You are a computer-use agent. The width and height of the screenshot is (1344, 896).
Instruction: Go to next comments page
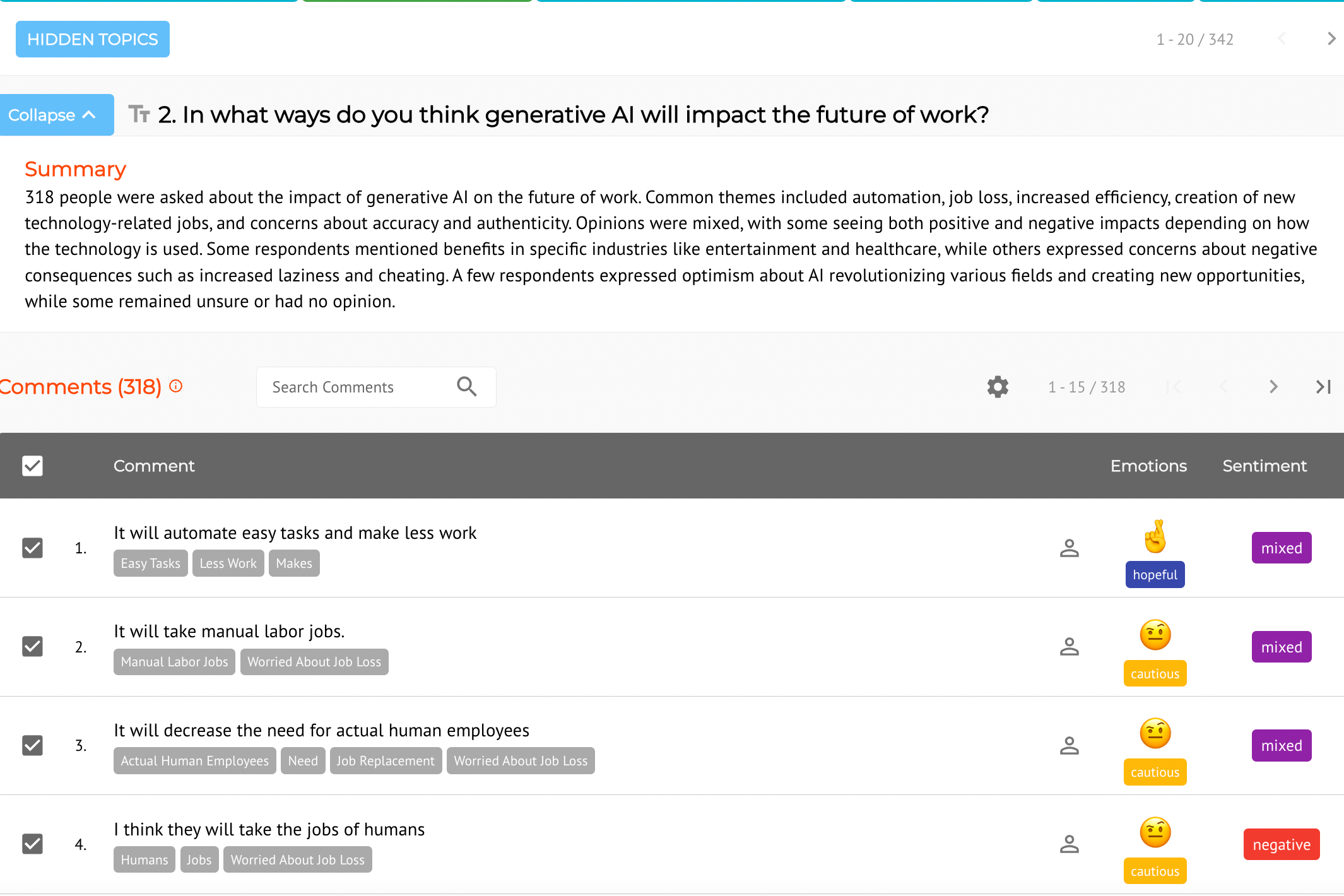point(1273,387)
